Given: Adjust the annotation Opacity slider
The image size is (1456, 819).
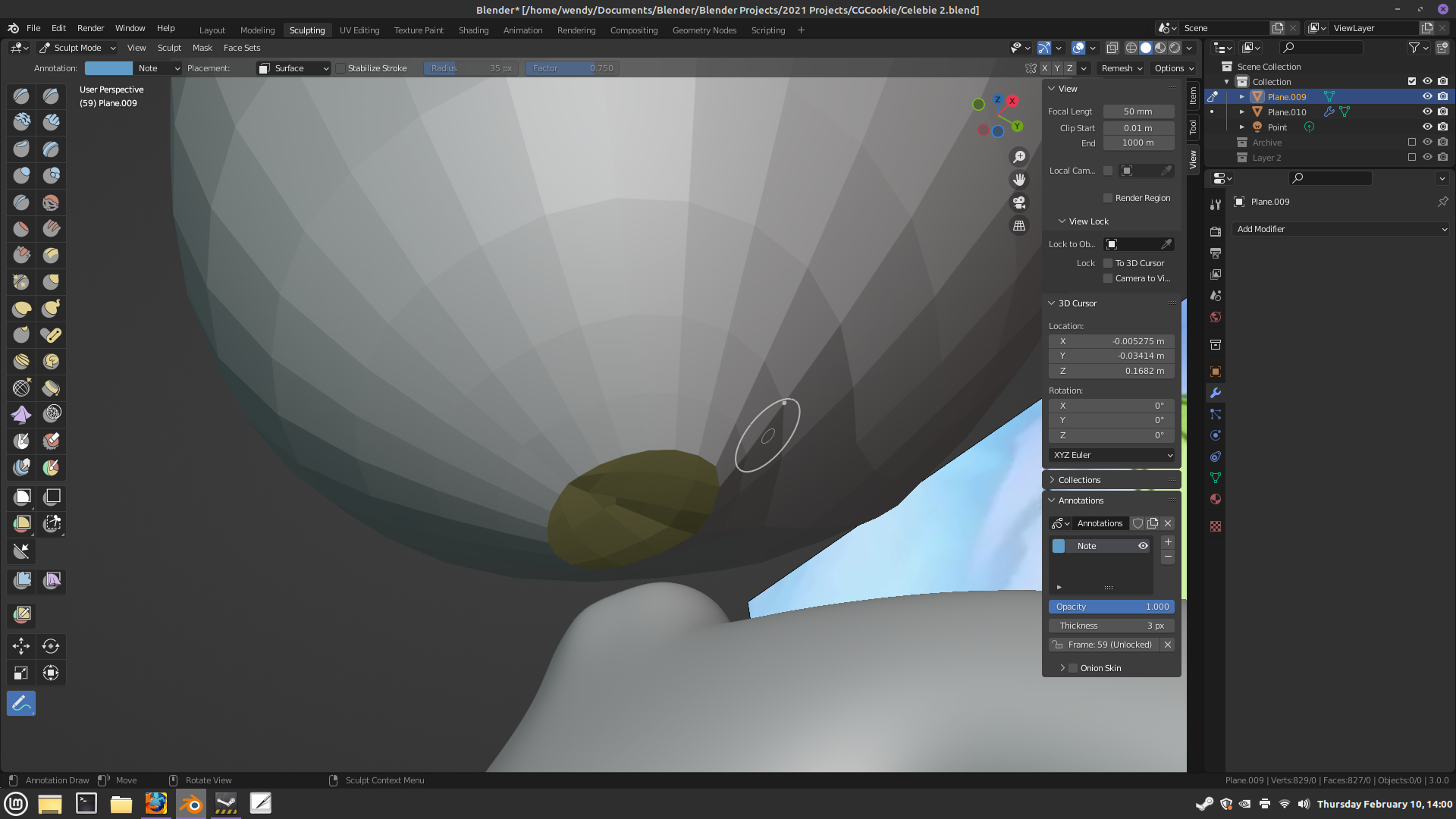Looking at the screenshot, I should coord(1112,607).
